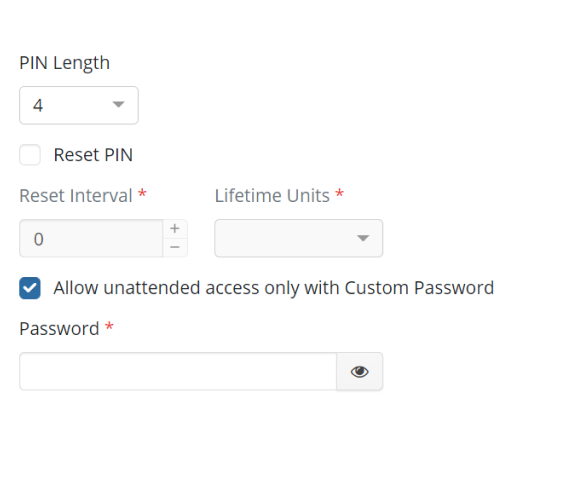561x480 pixels.
Task: Click the PIN Length label
Action: (64, 63)
